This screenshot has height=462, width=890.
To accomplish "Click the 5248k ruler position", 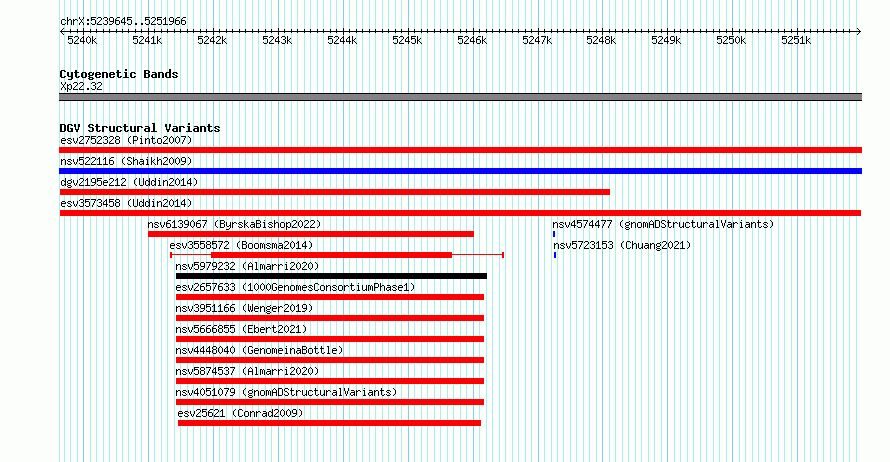I will 601,40.
